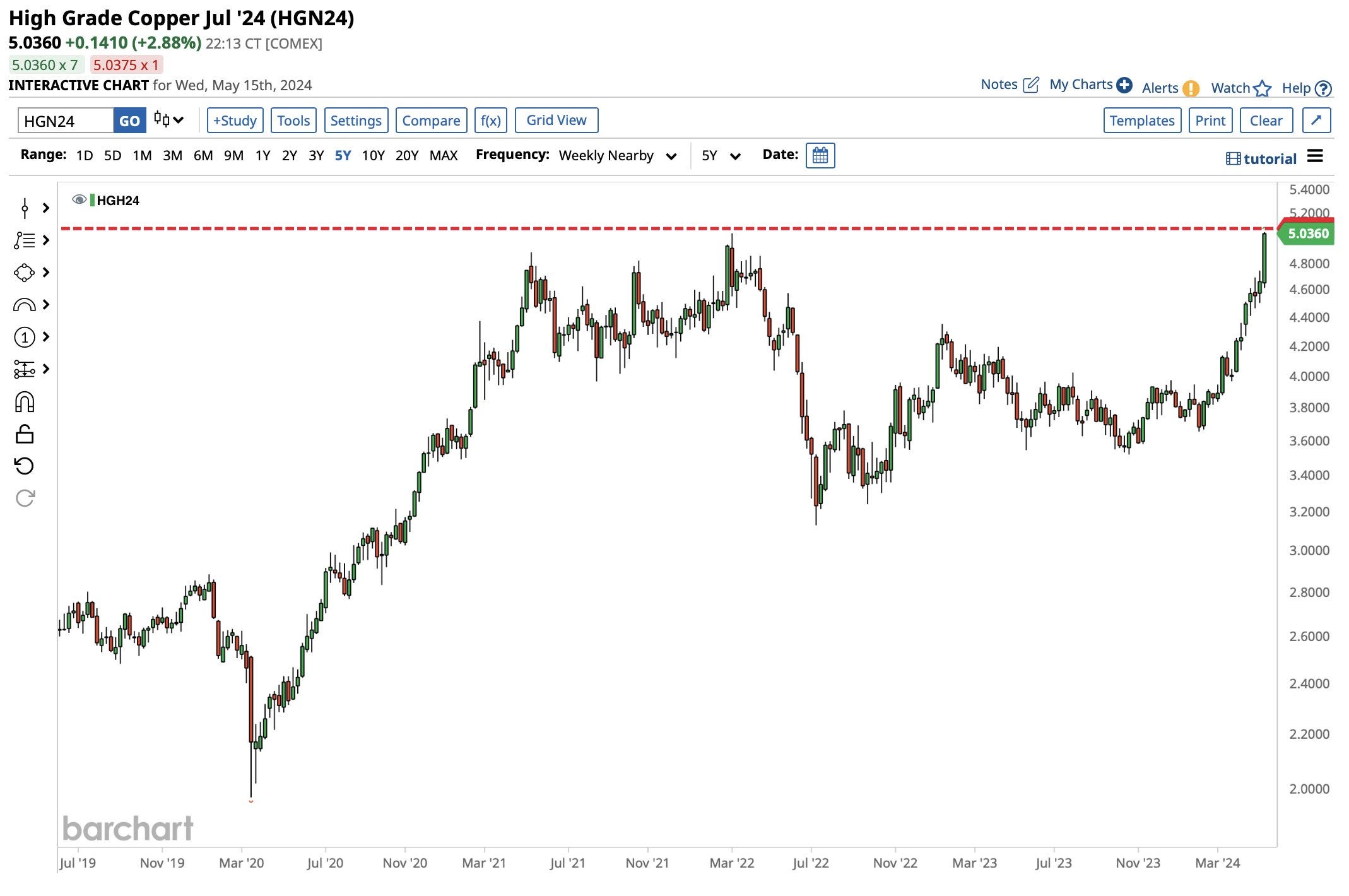The height and width of the screenshot is (896, 1349).
Task: Select the Fibonacci arc drawing tool
Action: coord(24,305)
